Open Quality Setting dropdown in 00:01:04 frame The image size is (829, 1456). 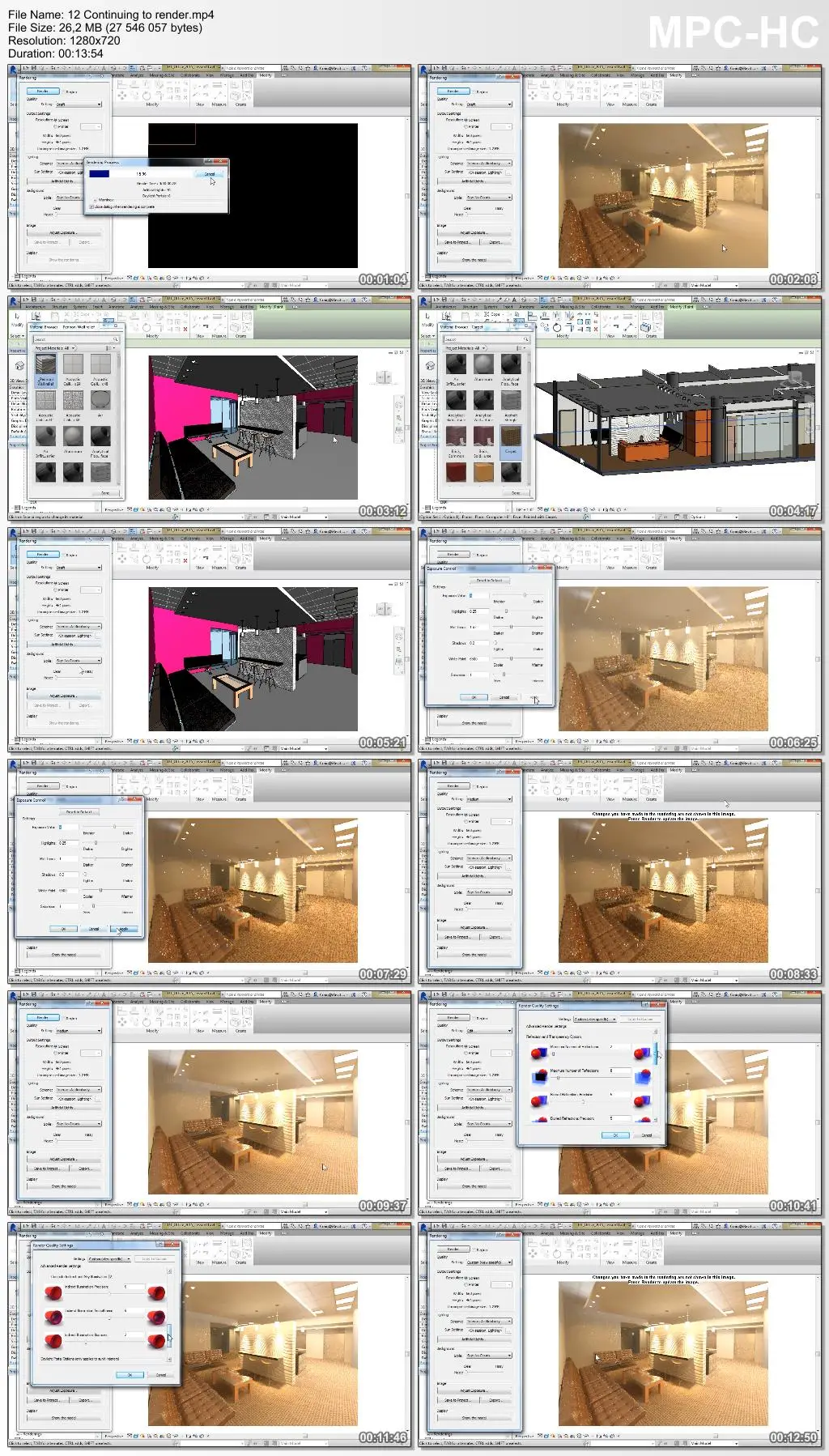pos(79,104)
